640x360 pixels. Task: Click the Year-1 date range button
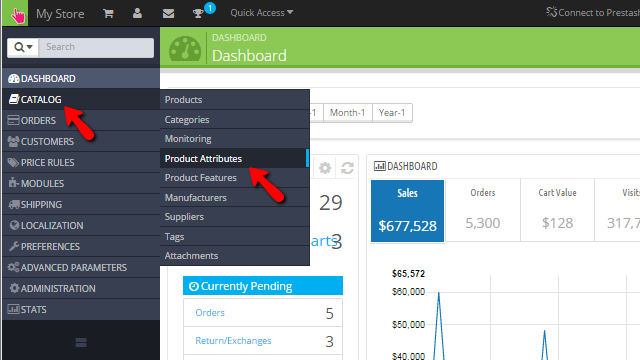point(392,113)
